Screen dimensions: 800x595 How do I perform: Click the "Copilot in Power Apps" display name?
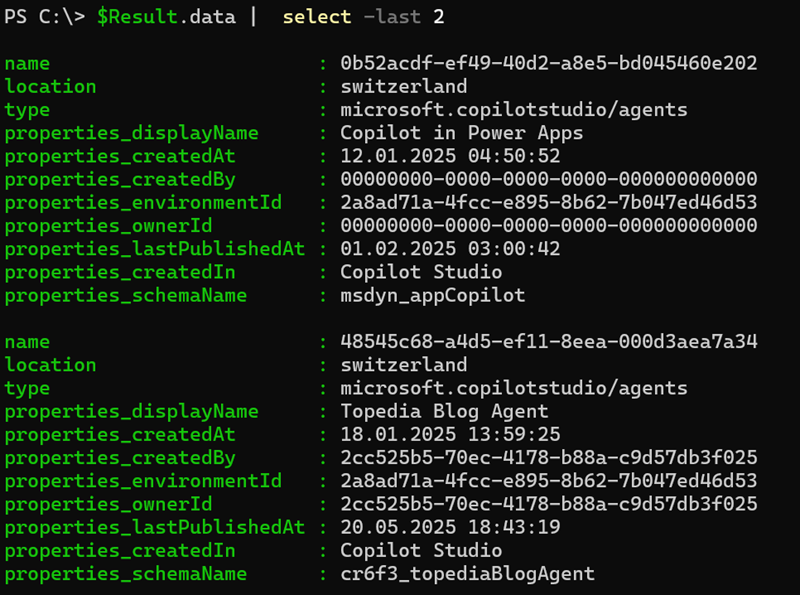[462, 133]
